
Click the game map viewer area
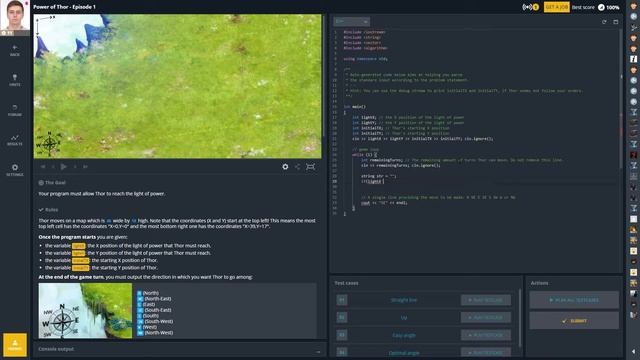[x=178, y=86]
